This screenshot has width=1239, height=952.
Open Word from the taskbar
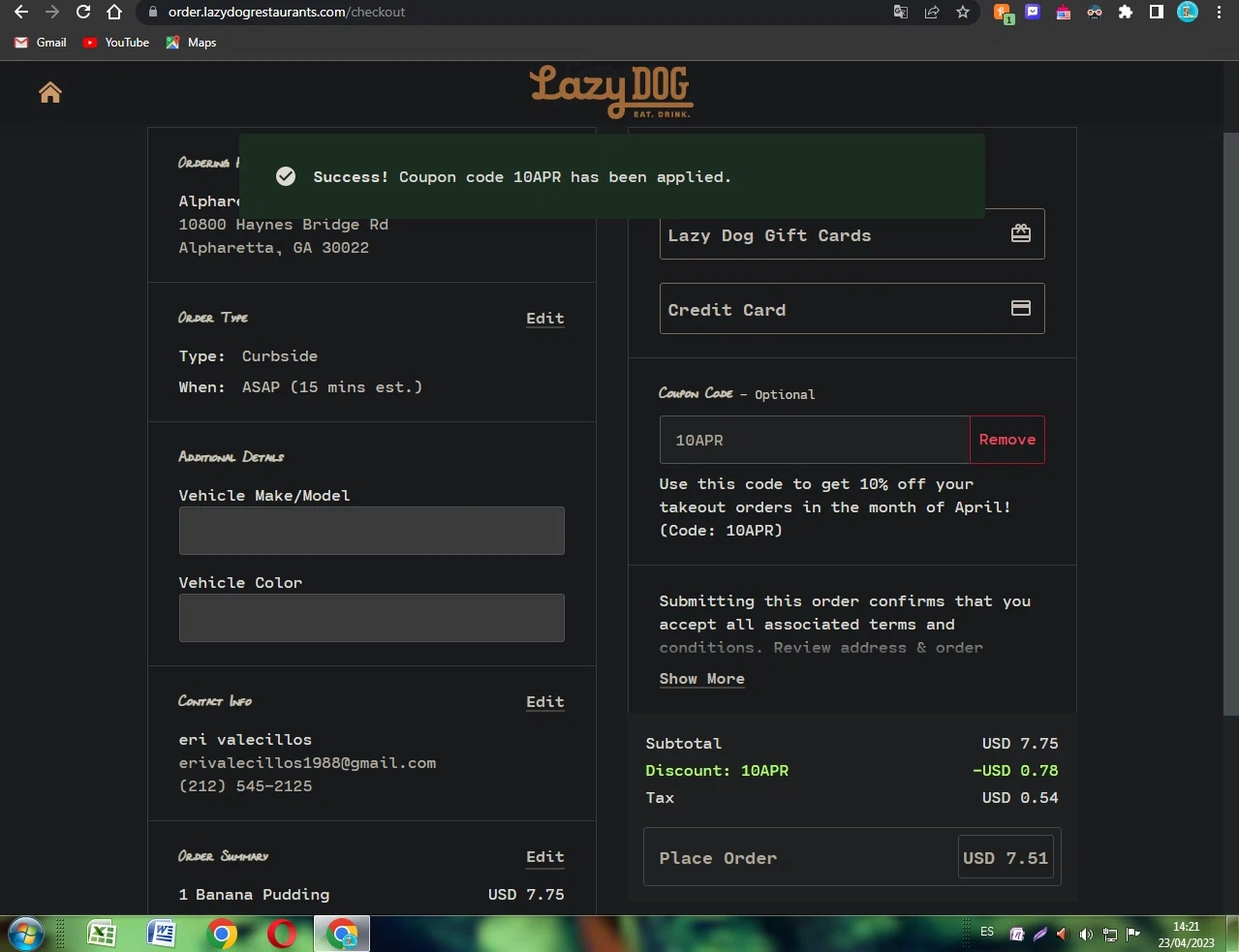[x=161, y=934]
